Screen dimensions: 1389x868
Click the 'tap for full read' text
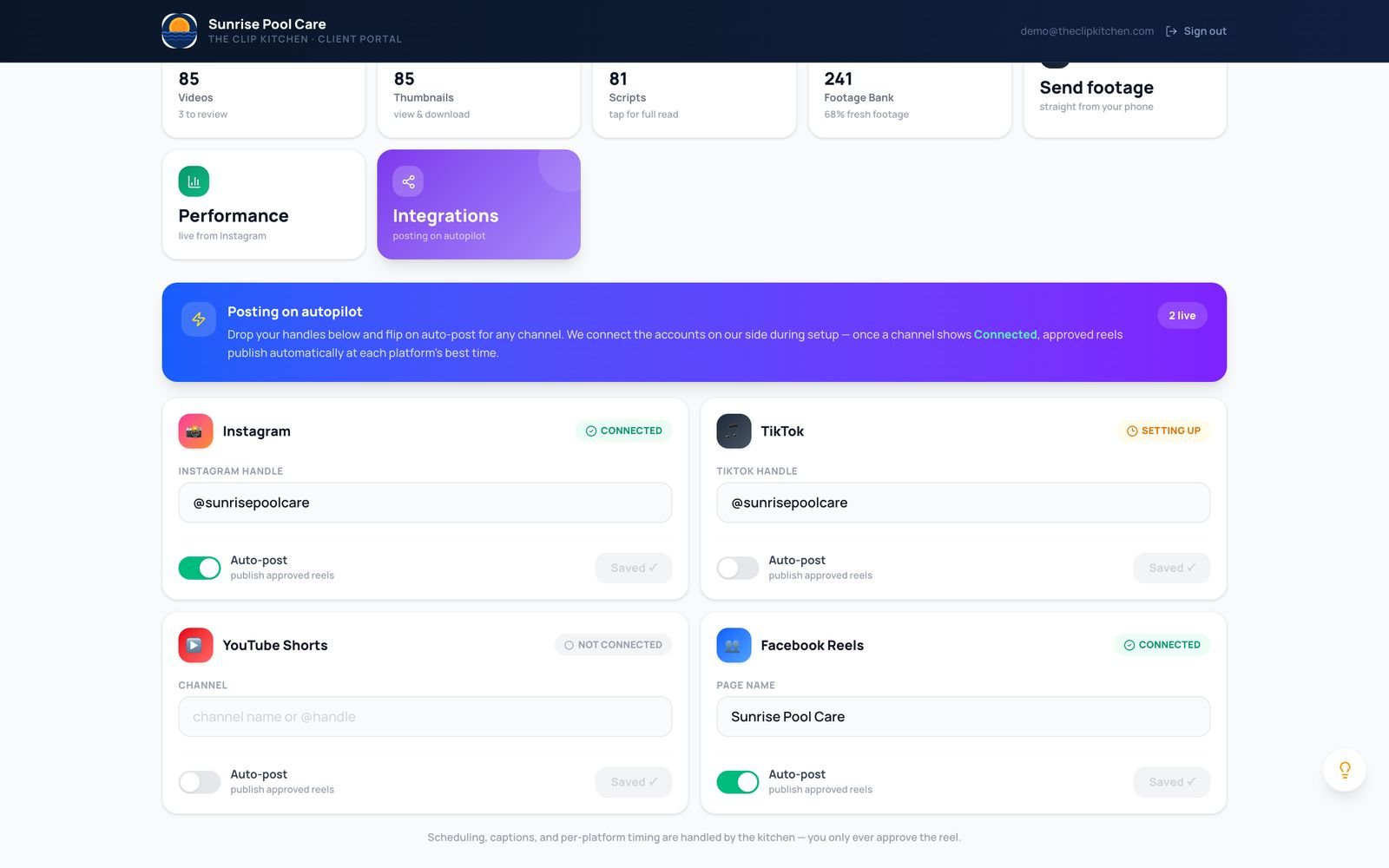643,115
